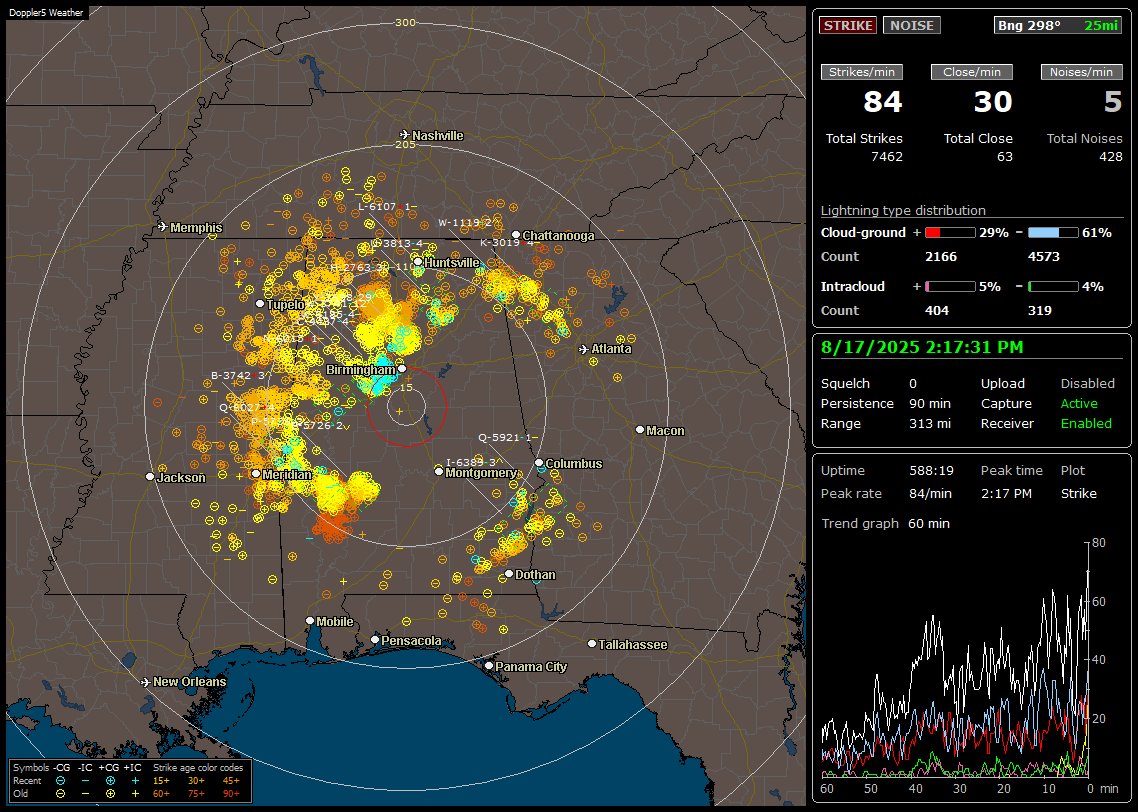The image size is (1138, 812).
Task: Switch display to NOISE mode
Action: tap(912, 25)
